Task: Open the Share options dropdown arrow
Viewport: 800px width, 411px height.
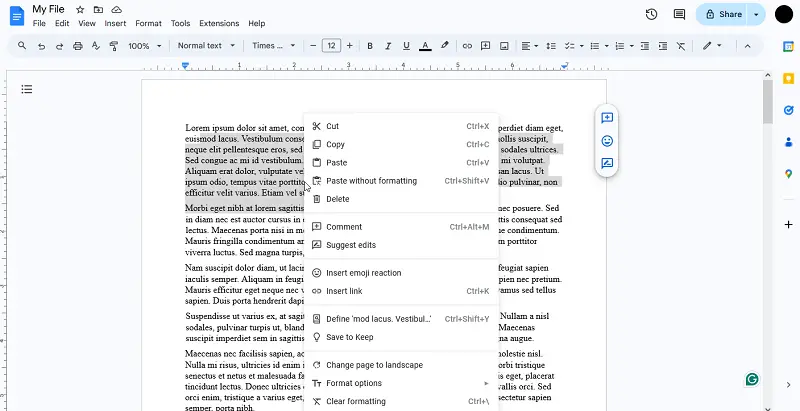Action: [756, 14]
